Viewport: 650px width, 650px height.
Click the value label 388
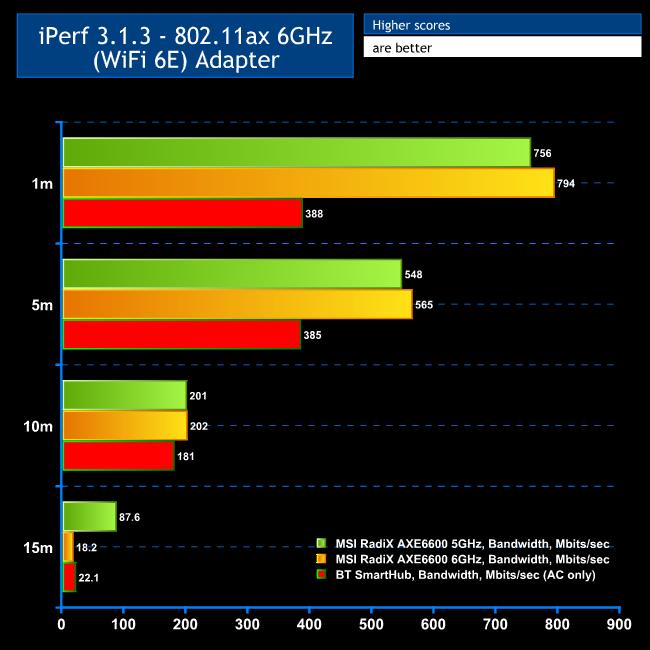314,214
